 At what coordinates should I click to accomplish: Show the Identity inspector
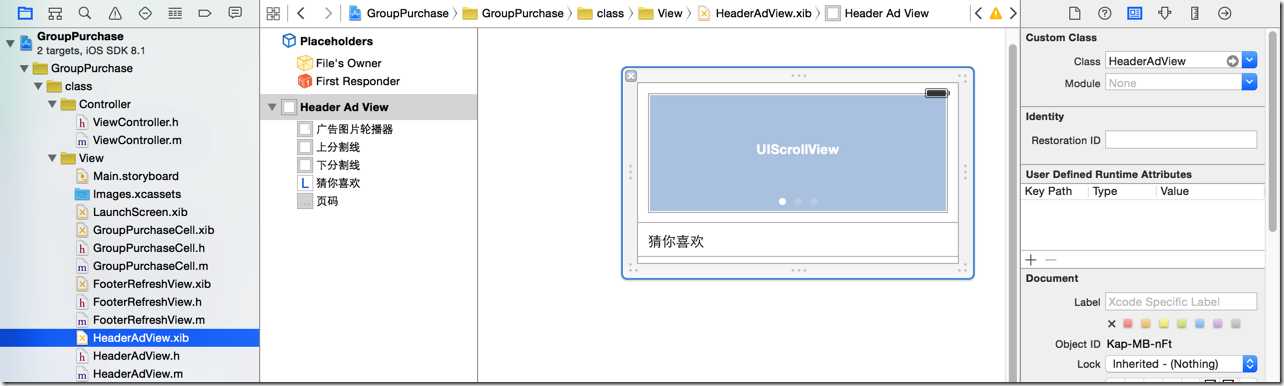[x=1135, y=13]
